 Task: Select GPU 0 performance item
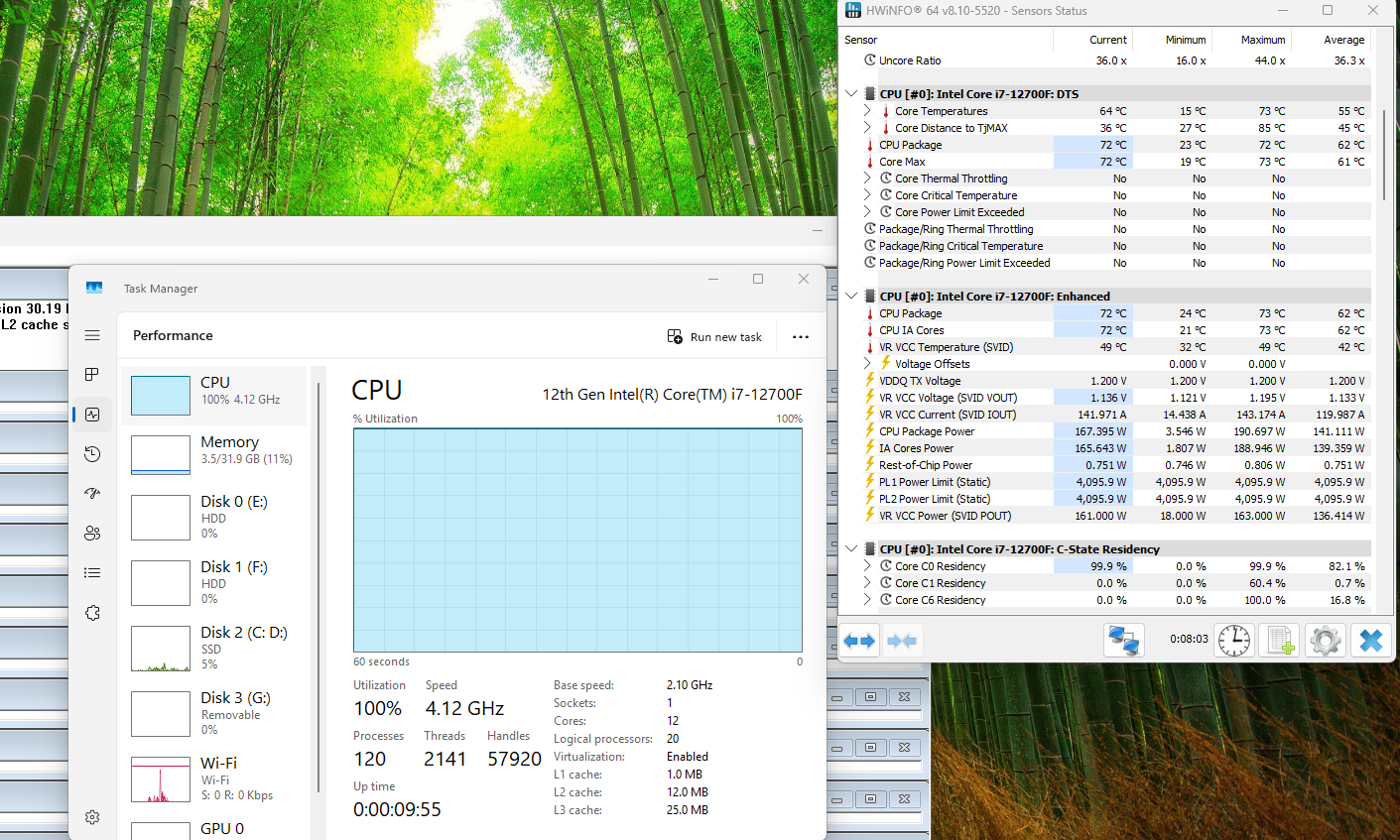[213, 829]
